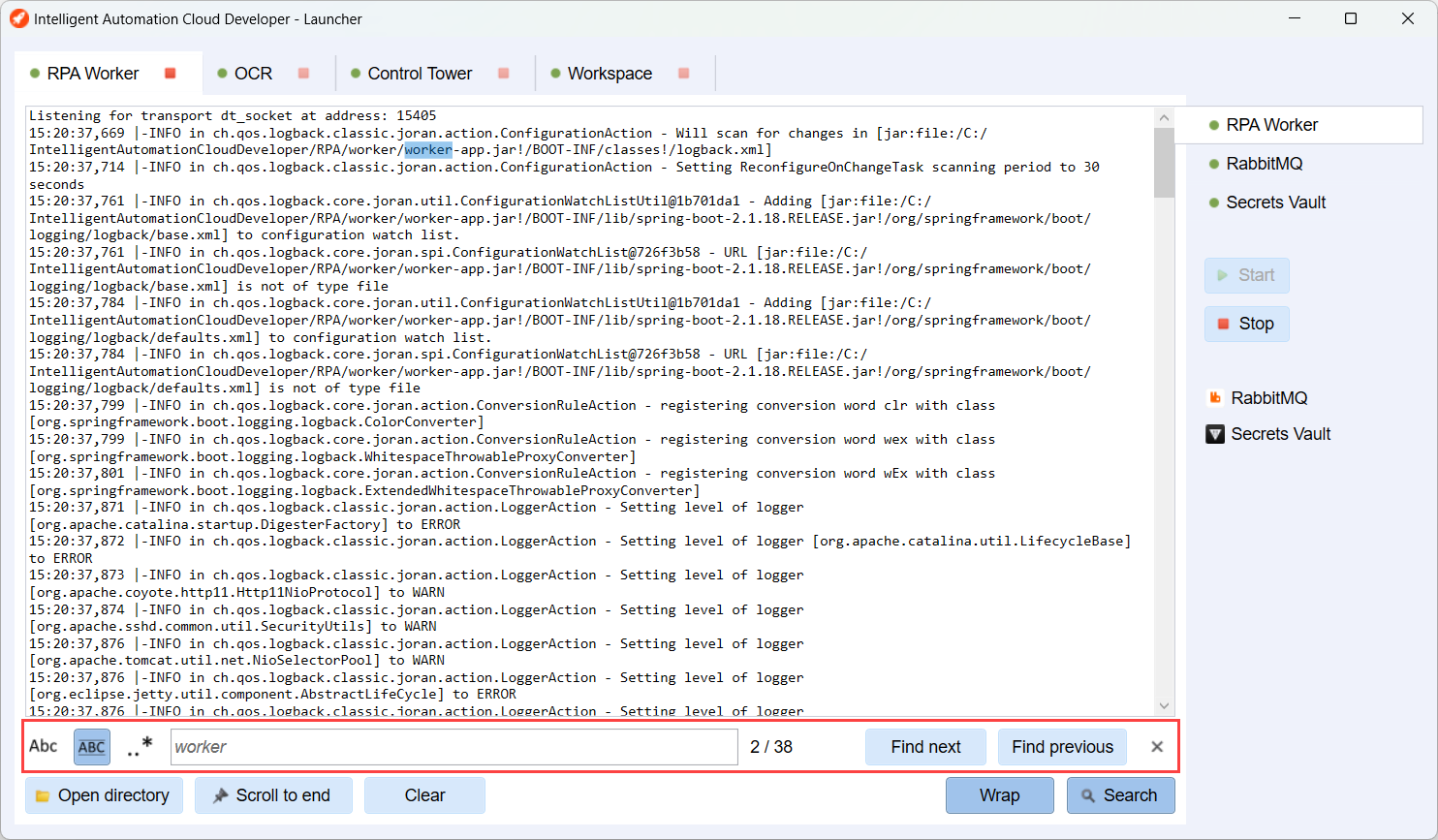The width and height of the screenshot is (1438, 840).
Task: Click the RabbitMQ orange logo icon
Action: pyautogui.click(x=1215, y=397)
